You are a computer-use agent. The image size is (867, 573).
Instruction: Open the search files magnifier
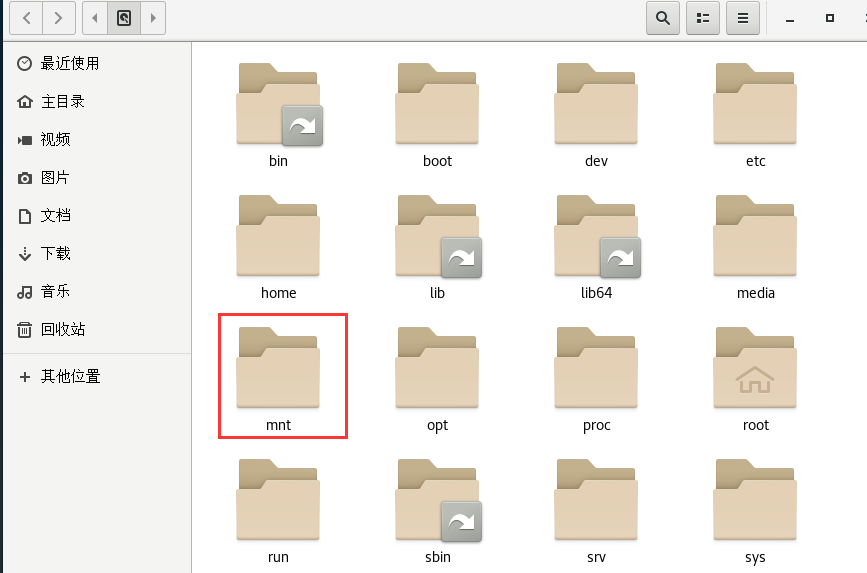point(662,17)
